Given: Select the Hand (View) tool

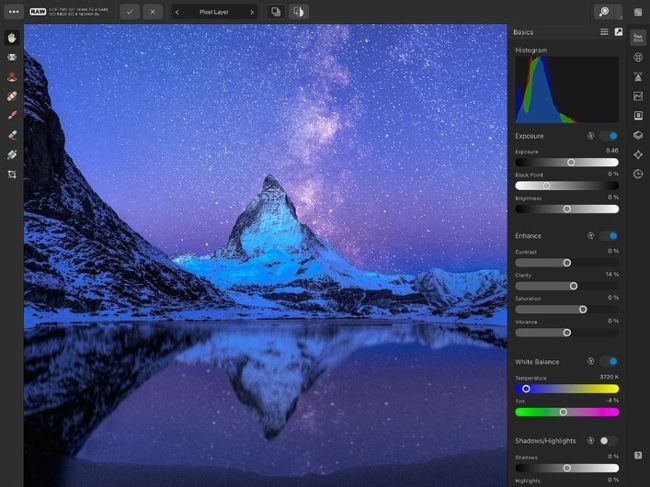Looking at the screenshot, I should click(x=12, y=38).
